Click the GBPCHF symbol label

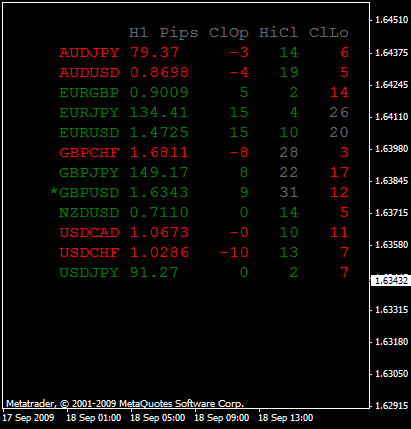coord(89,153)
